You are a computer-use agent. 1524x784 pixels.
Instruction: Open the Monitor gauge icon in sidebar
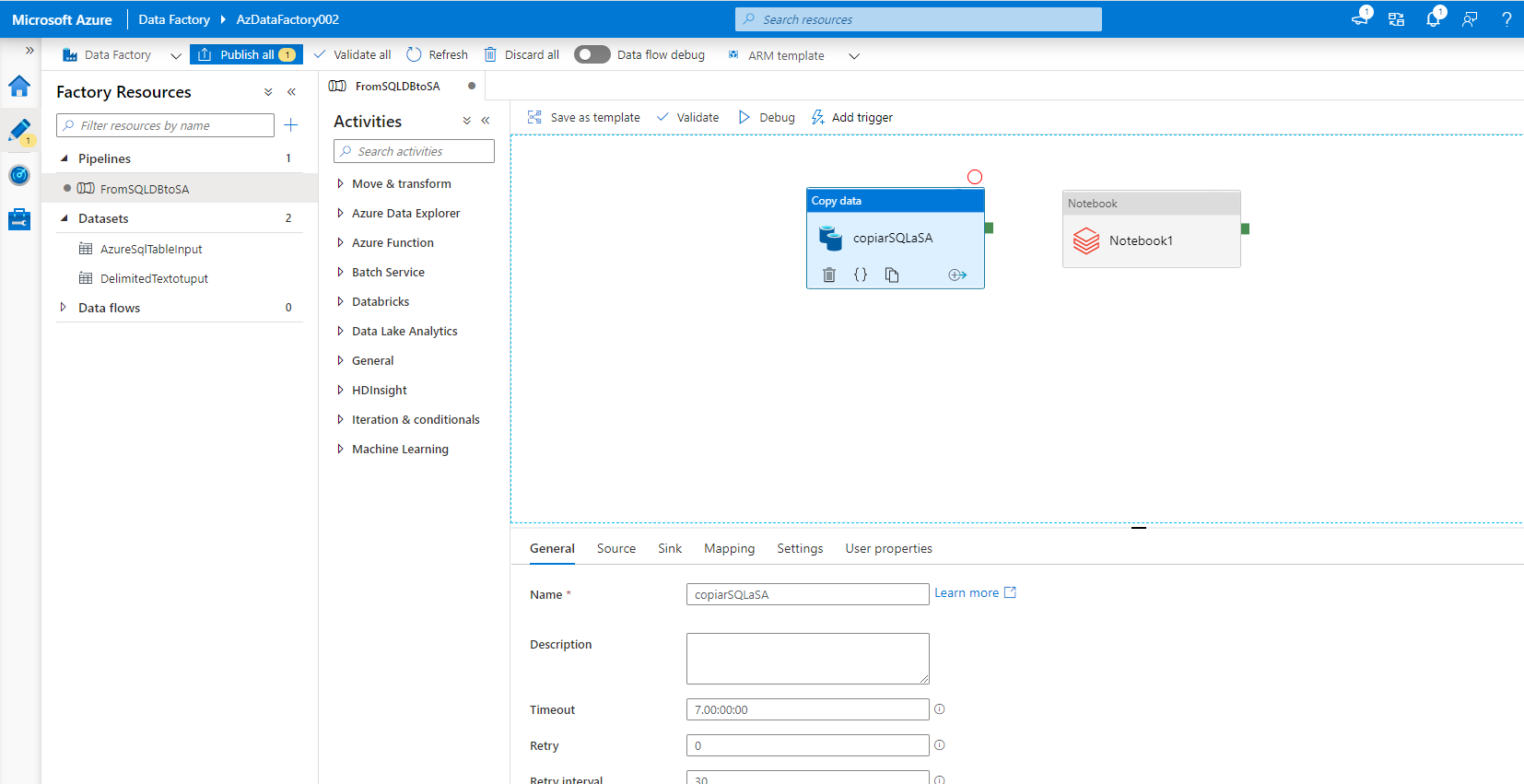[19, 175]
